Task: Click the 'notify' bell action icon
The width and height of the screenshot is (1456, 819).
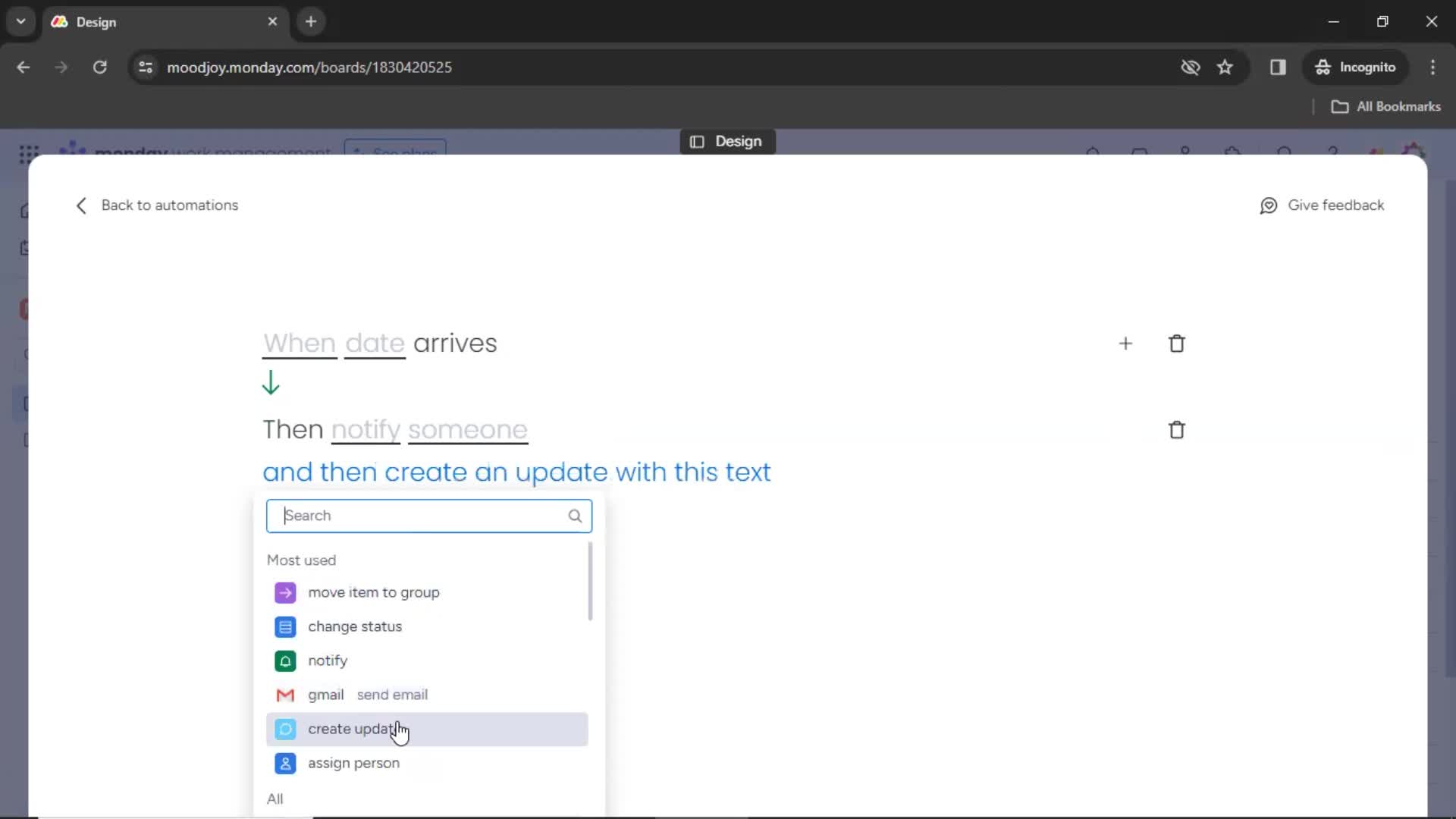Action: pyautogui.click(x=285, y=660)
